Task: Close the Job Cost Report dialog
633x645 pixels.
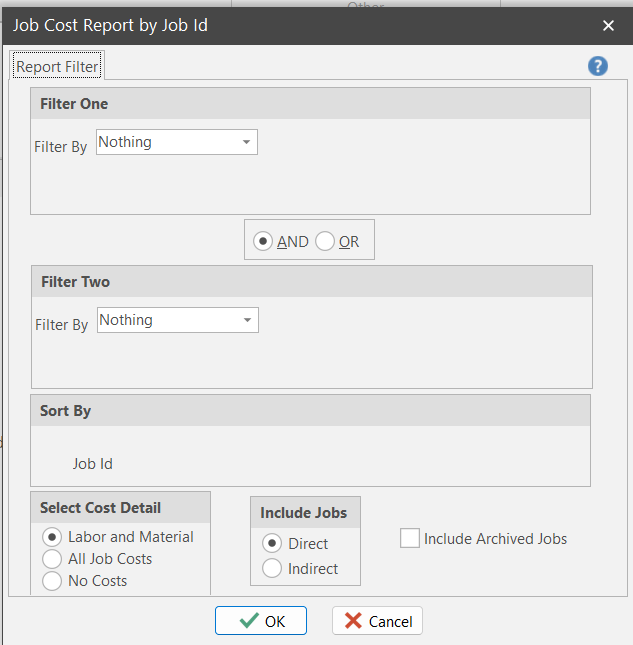Action: 608,25
